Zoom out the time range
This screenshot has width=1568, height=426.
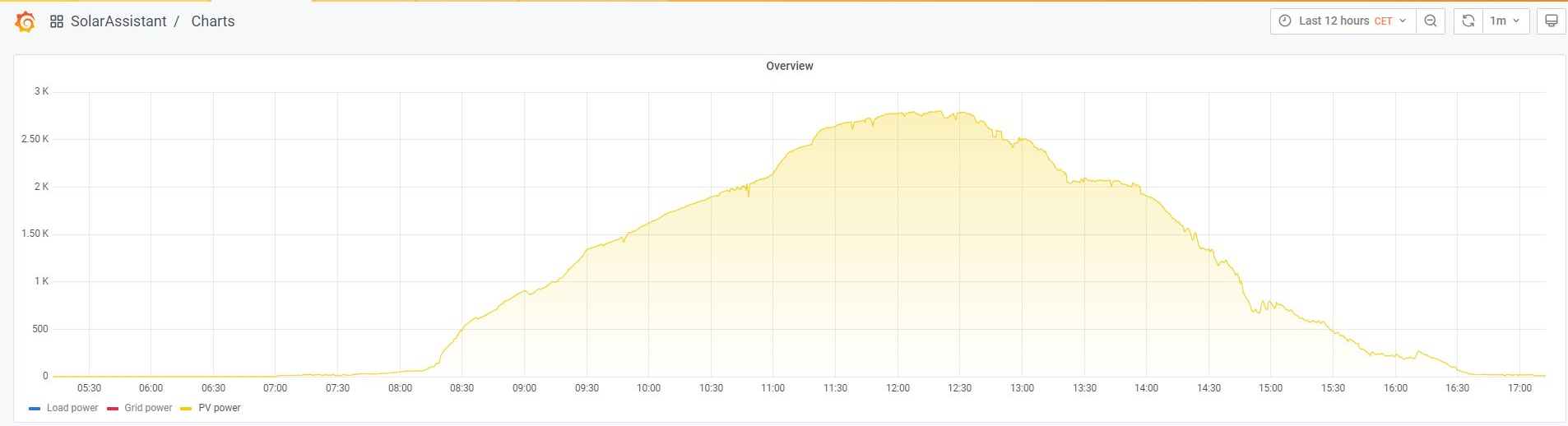(1431, 21)
